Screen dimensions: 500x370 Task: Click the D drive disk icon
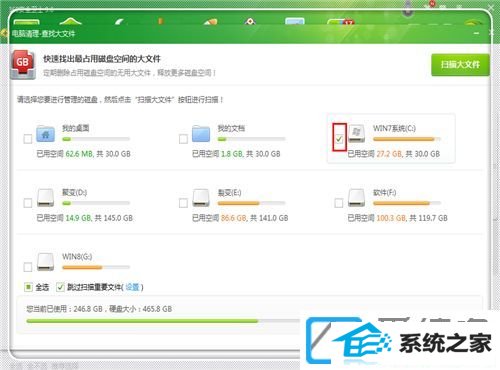(x=45, y=198)
